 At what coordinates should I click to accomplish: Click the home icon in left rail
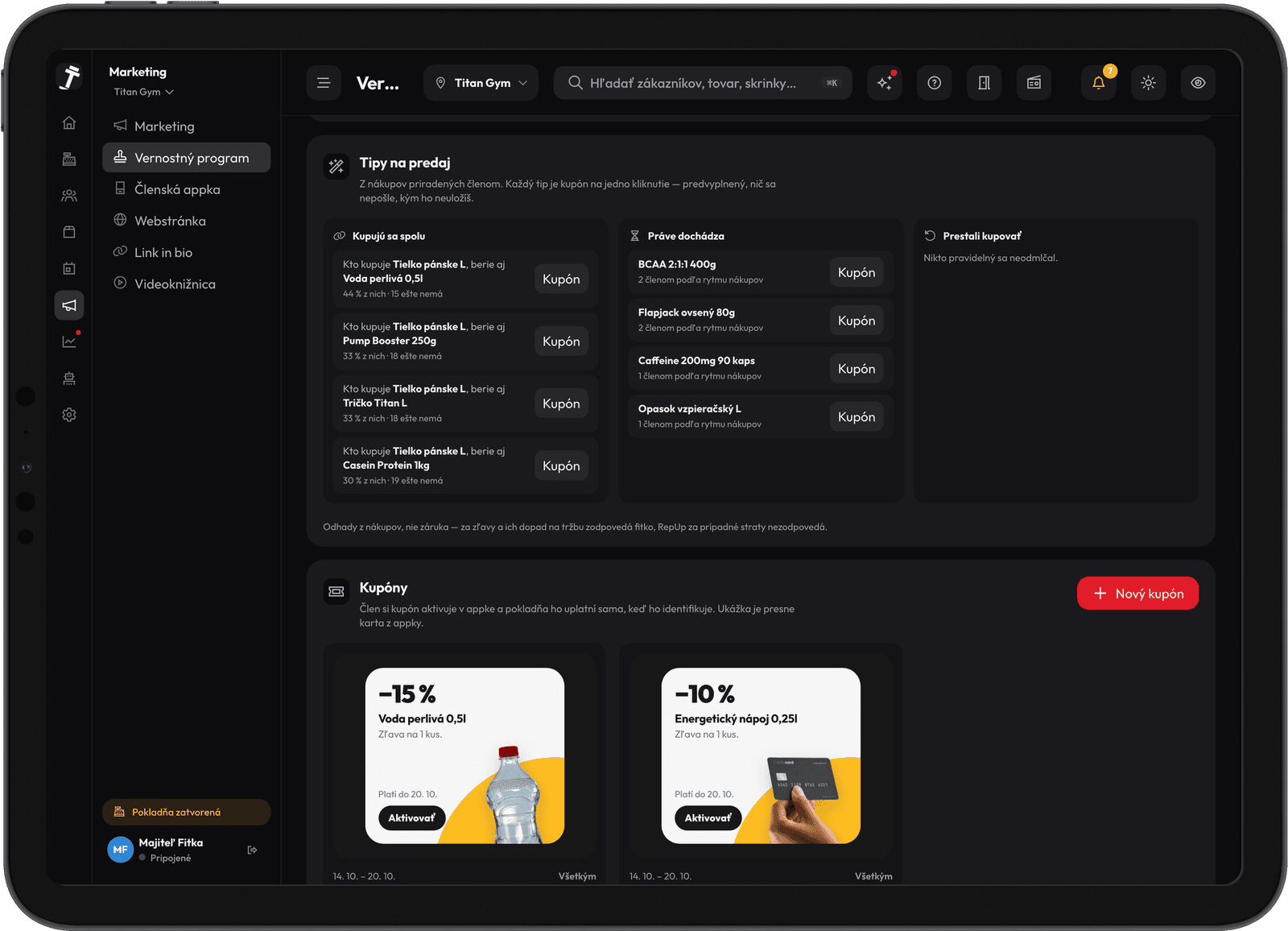click(69, 122)
